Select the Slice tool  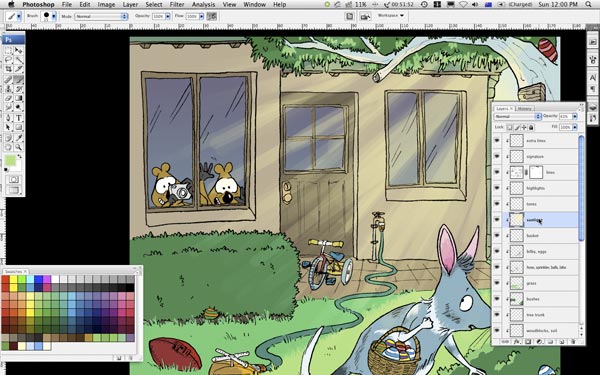pos(18,69)
